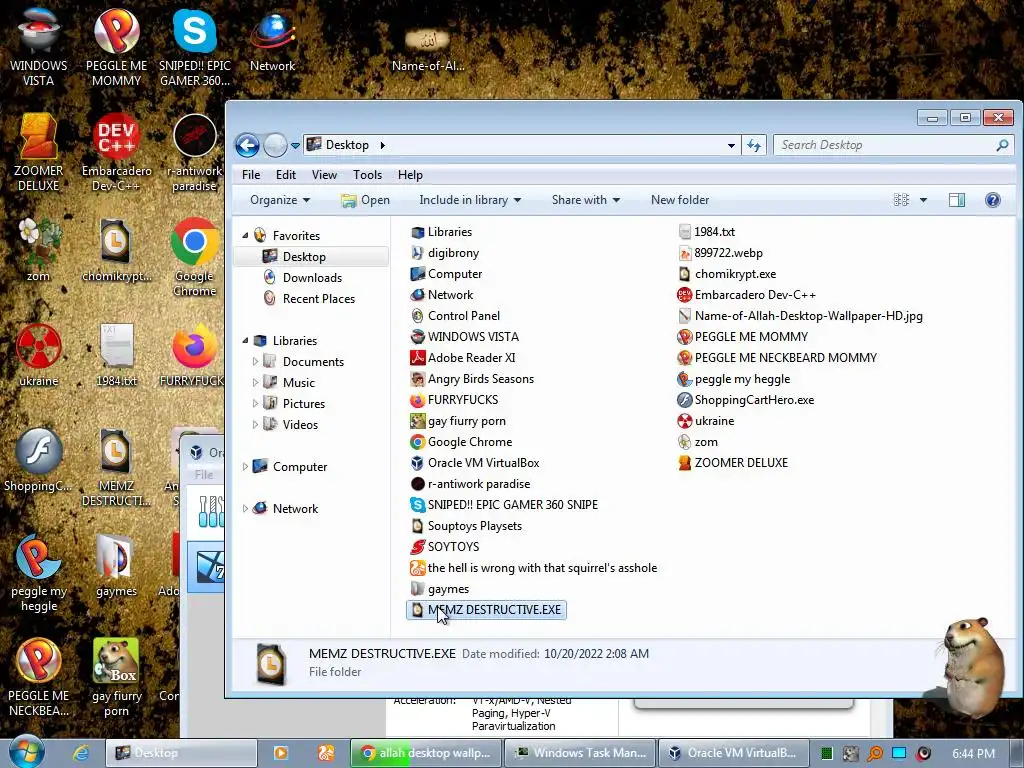Select the r-antiwork paradise desktop icon
Screen dimensions: 1024x768
point(195,152)
